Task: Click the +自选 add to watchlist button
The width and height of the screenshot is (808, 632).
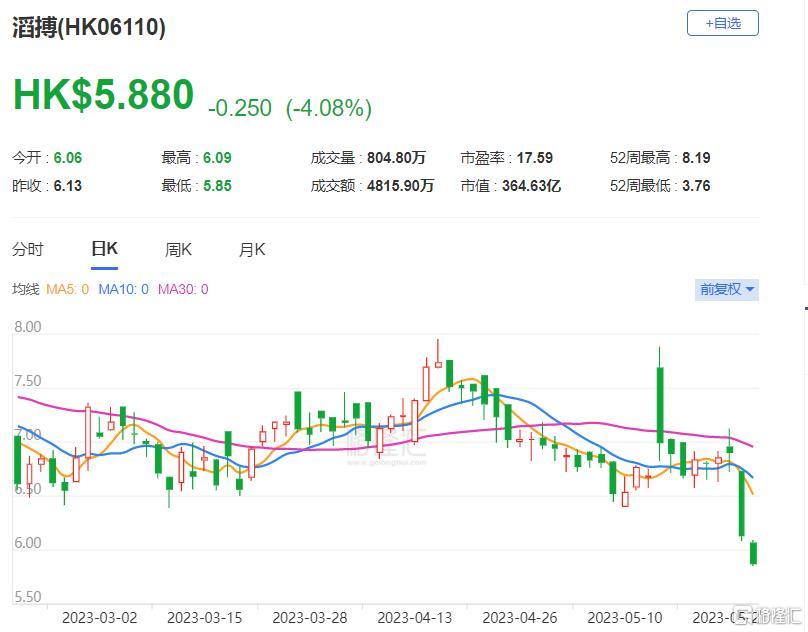Action: [722, 23]
